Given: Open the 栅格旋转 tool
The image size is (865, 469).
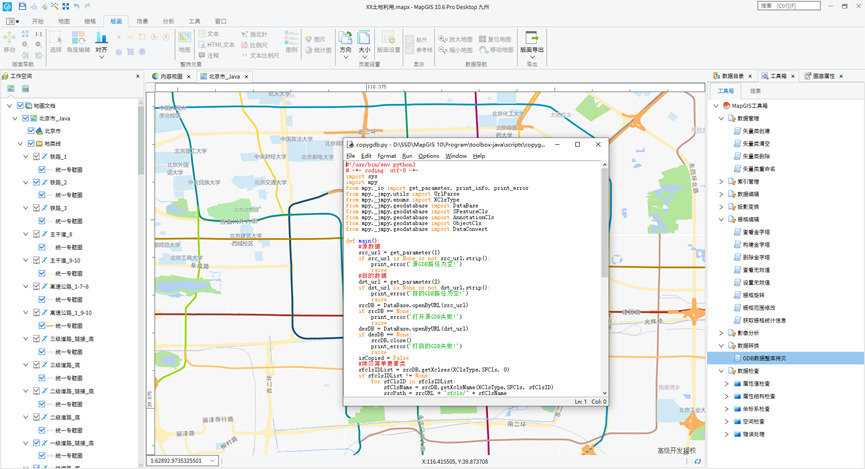Looking at the screenshot, I should pyautogui.click(x=749, y=295).
